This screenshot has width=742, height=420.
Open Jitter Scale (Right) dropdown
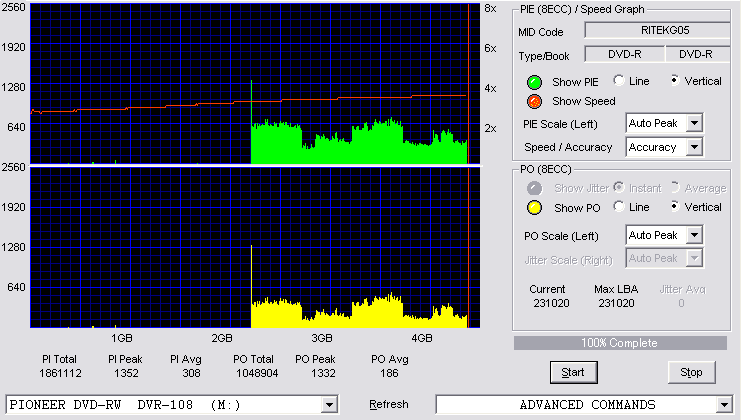point(694,258)
